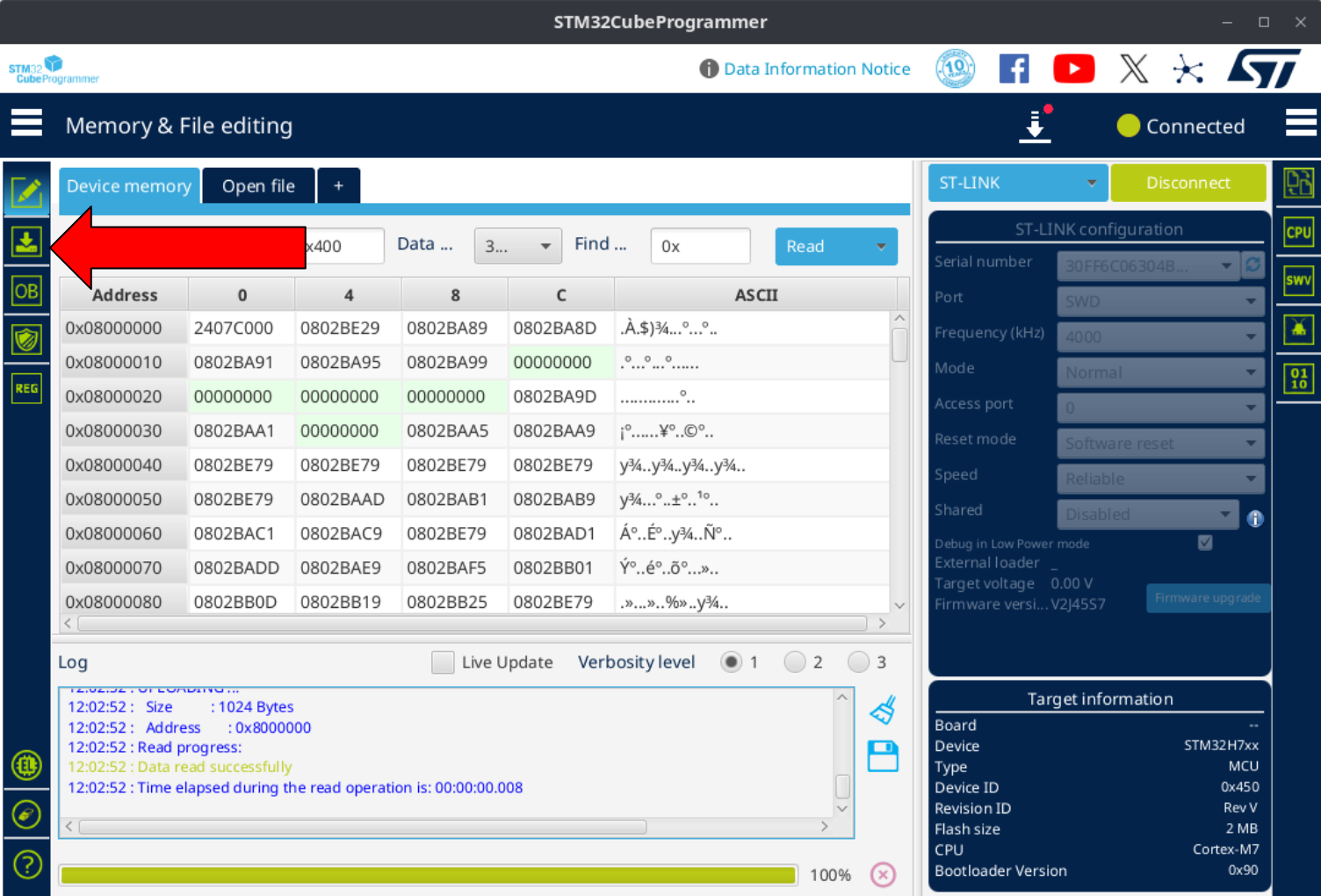
Task: Switch to the Open file tab
Action: [x=258, y=186]
